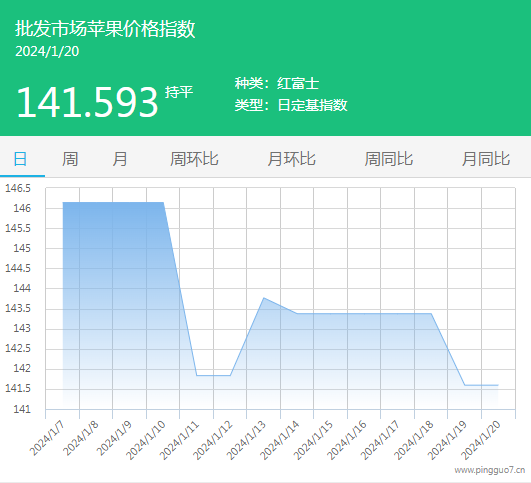Switch to the 周 weekly tab

pyautogui.click(x=70, y=159)
